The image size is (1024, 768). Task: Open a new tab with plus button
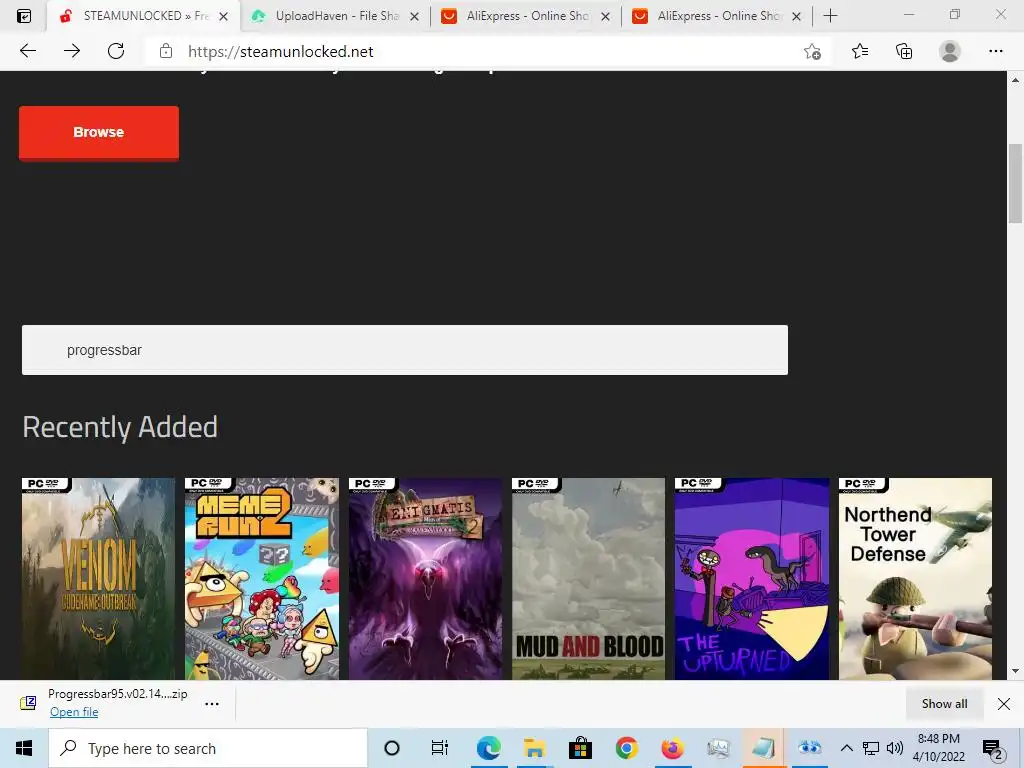pos(830,16)
